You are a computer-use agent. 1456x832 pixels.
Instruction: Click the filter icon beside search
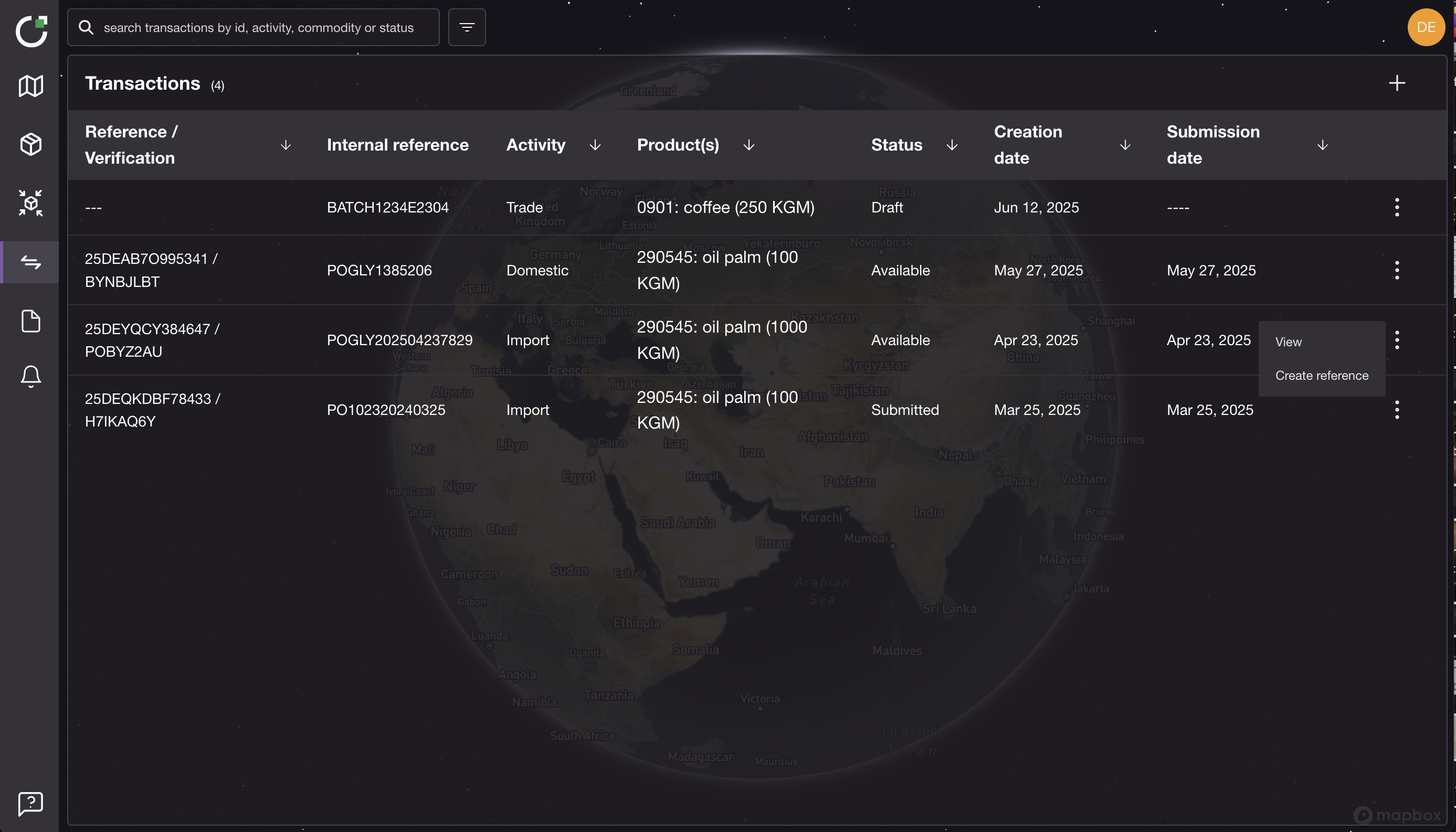coord(467,27)
